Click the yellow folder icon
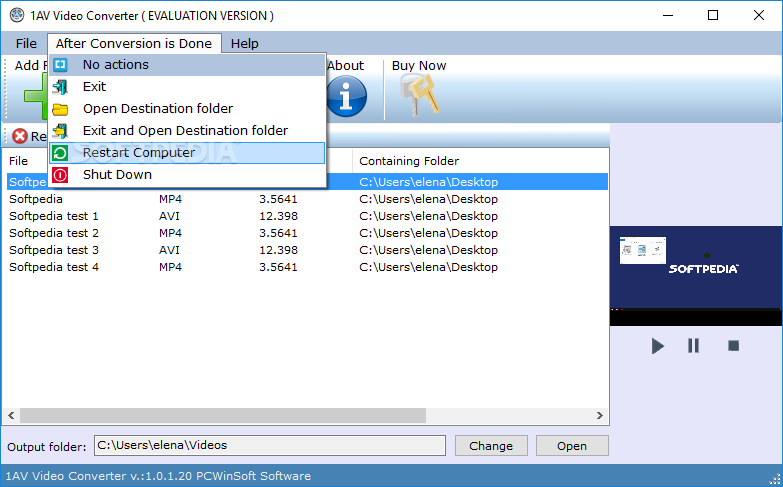The image size is (783, 487). pos(60,109)
